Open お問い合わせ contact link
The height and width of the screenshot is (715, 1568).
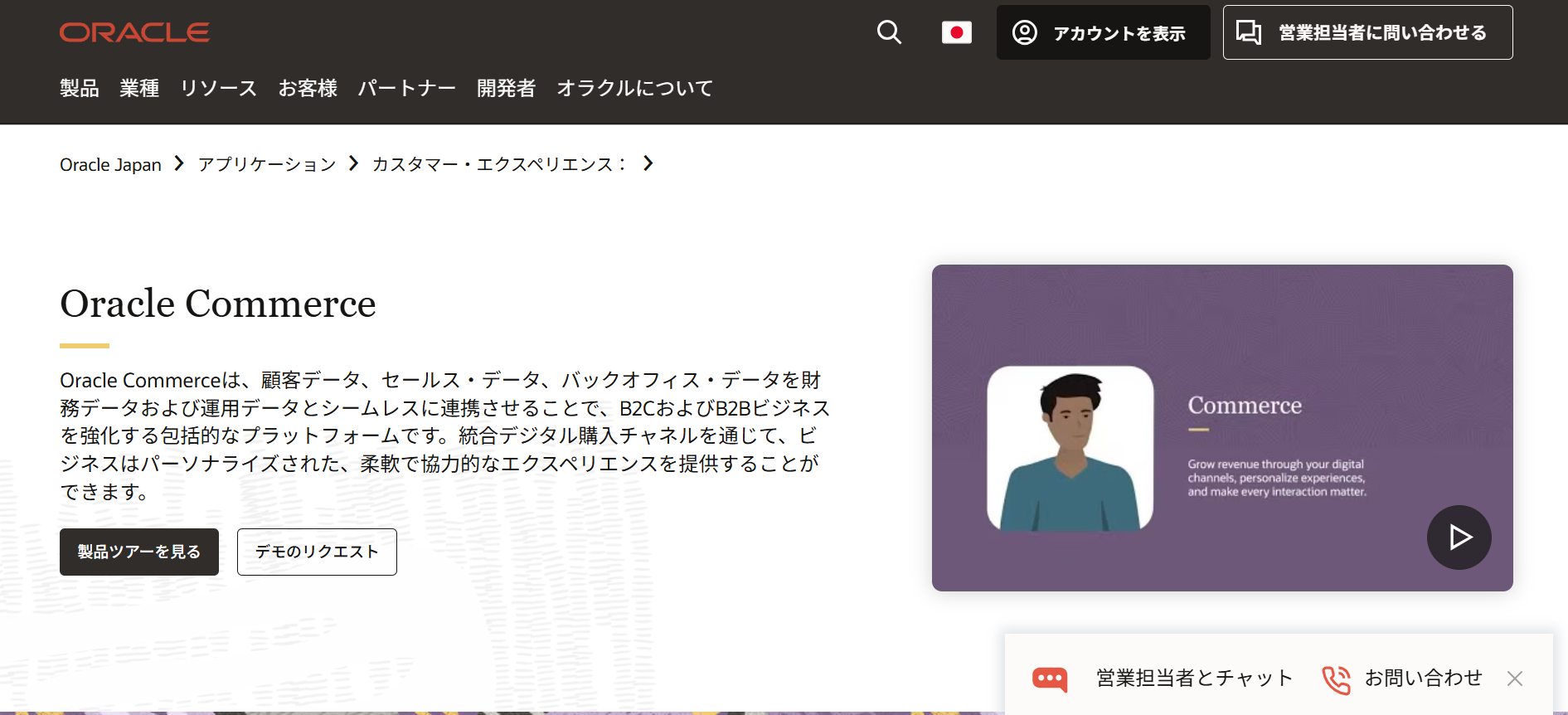tap(1423, 679)
